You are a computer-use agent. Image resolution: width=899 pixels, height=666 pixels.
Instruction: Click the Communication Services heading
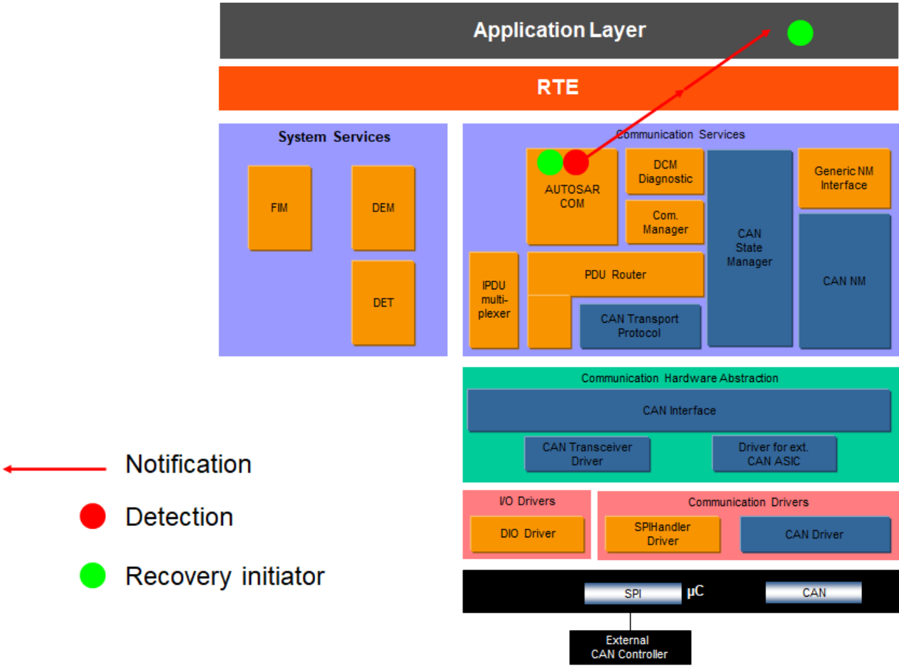tap(680, 134)
